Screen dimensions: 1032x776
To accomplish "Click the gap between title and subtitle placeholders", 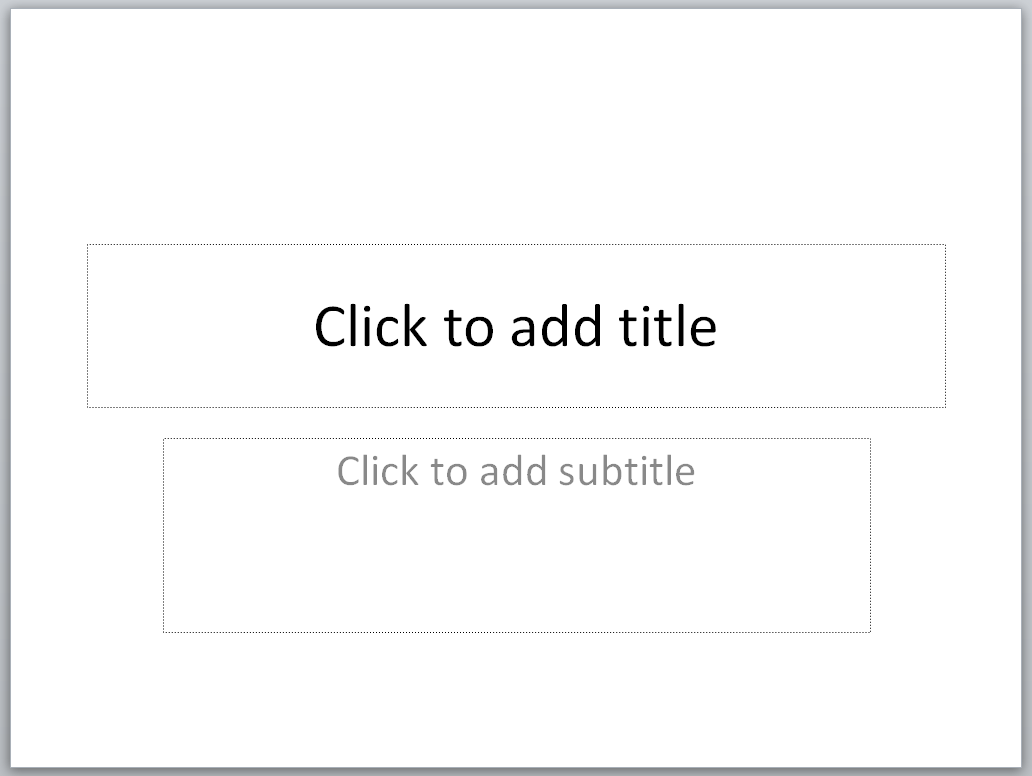I will coord(515,422).
